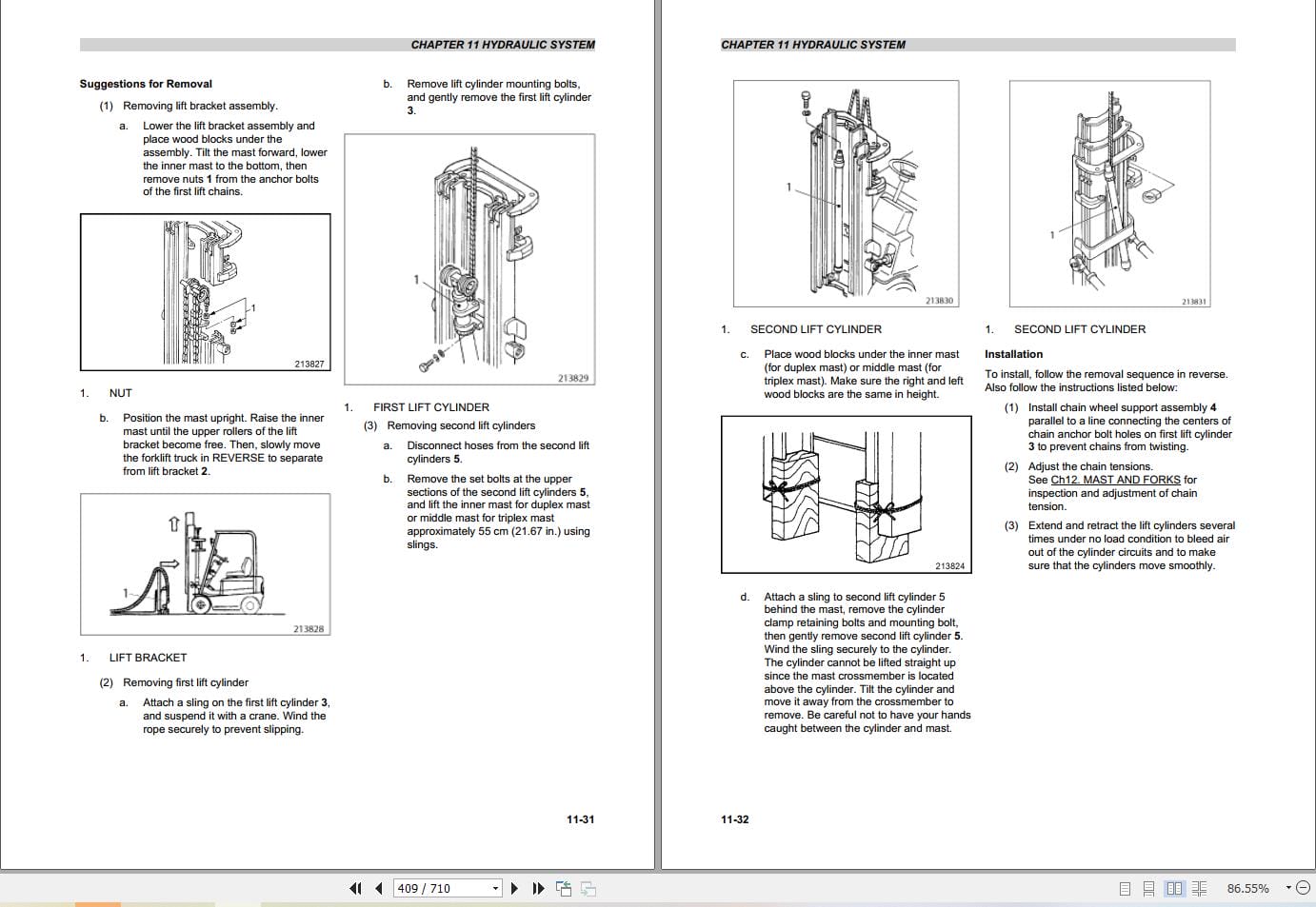Click '(3) Removing second lift cylinders' text
1316x907 pixels.
[449, 425]
